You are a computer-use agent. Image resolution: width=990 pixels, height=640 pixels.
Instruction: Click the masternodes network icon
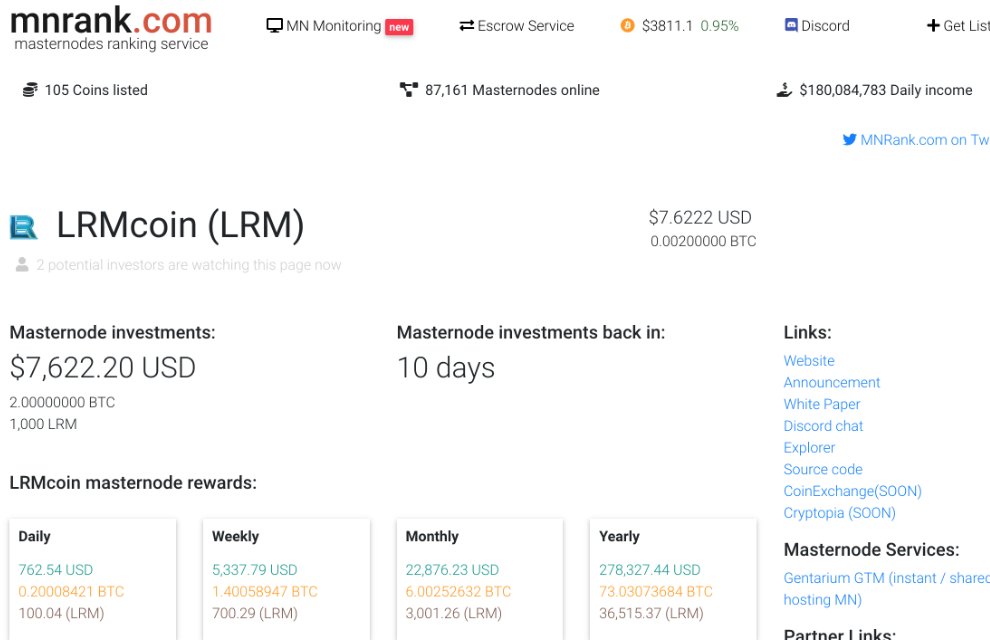tap(409, 90)
